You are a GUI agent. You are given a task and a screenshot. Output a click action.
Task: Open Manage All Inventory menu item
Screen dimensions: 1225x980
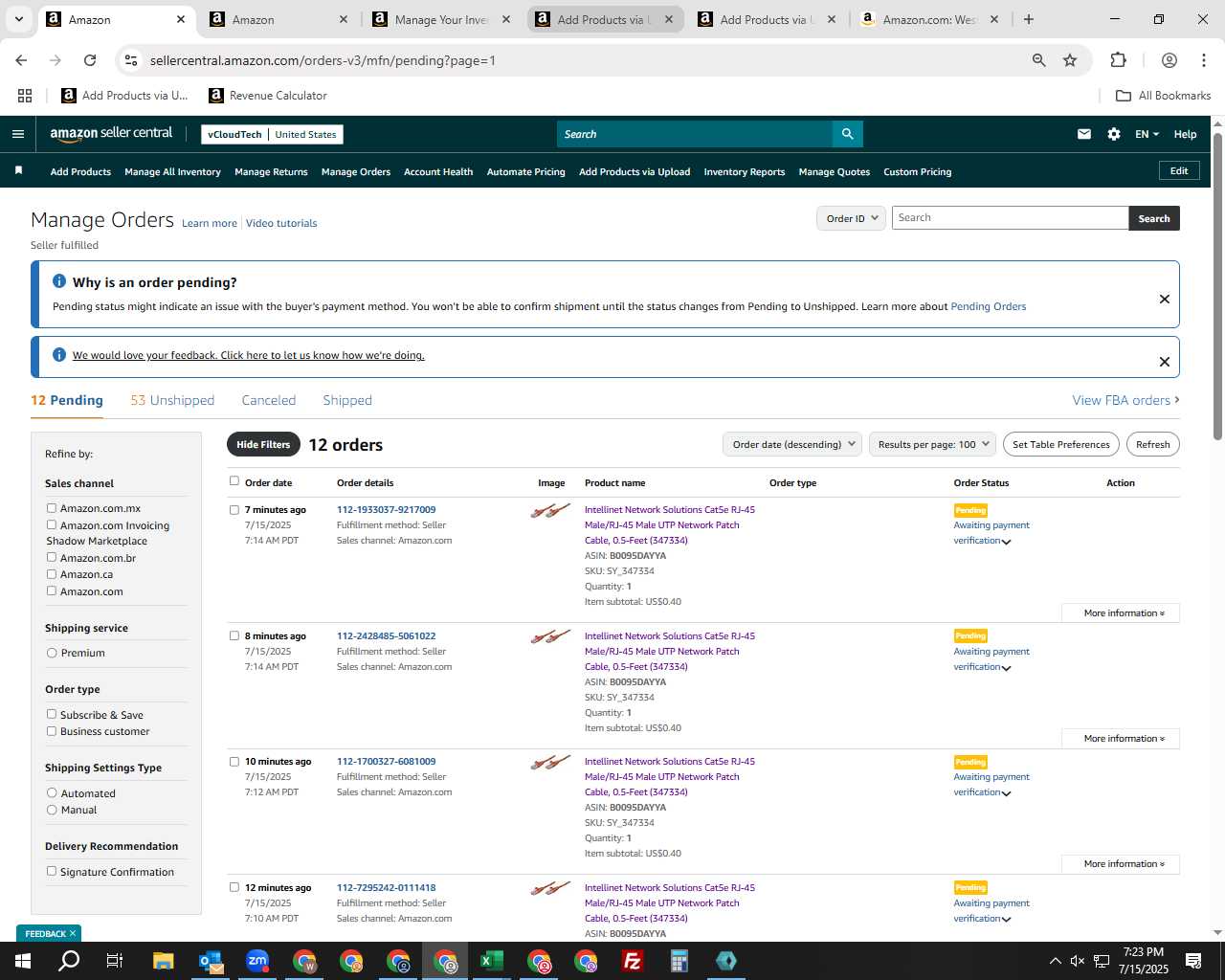(172, 171)
